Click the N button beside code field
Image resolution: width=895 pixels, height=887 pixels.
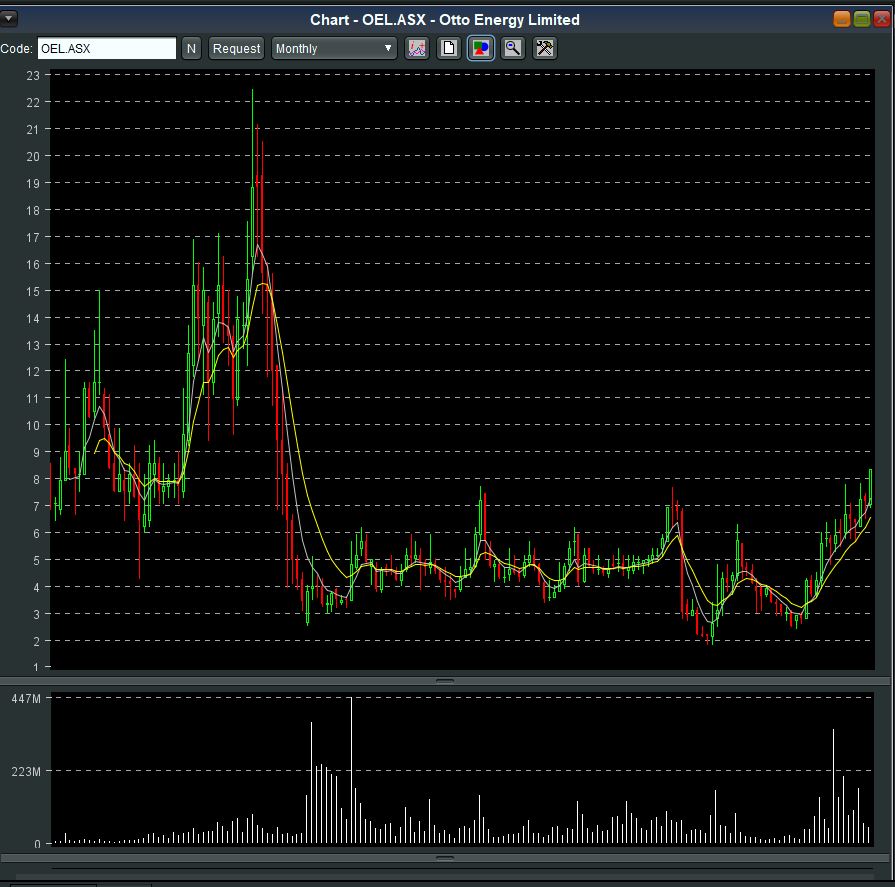pyautogui.click(x=191, y=49)
